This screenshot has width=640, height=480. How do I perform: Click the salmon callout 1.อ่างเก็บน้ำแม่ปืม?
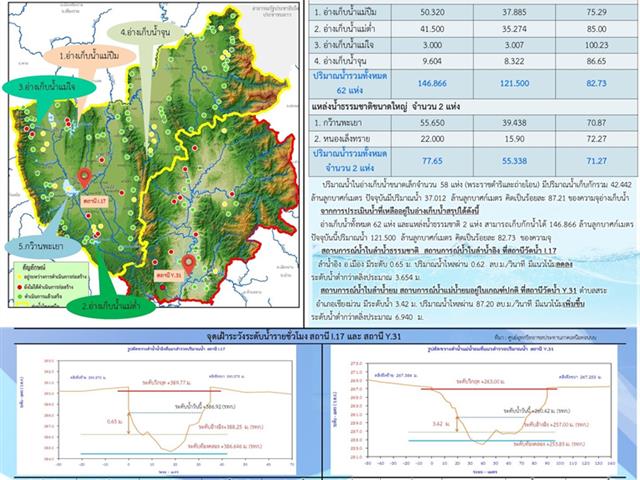tap(93, 56)
